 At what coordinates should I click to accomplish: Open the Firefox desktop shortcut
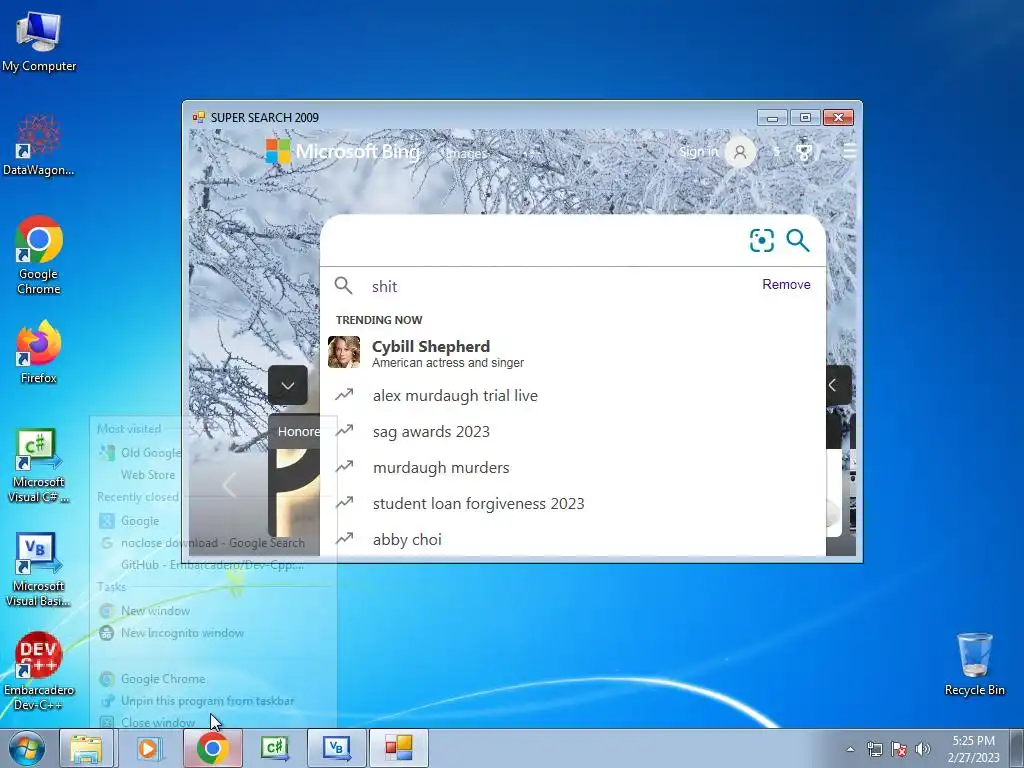tap(39, 353)
